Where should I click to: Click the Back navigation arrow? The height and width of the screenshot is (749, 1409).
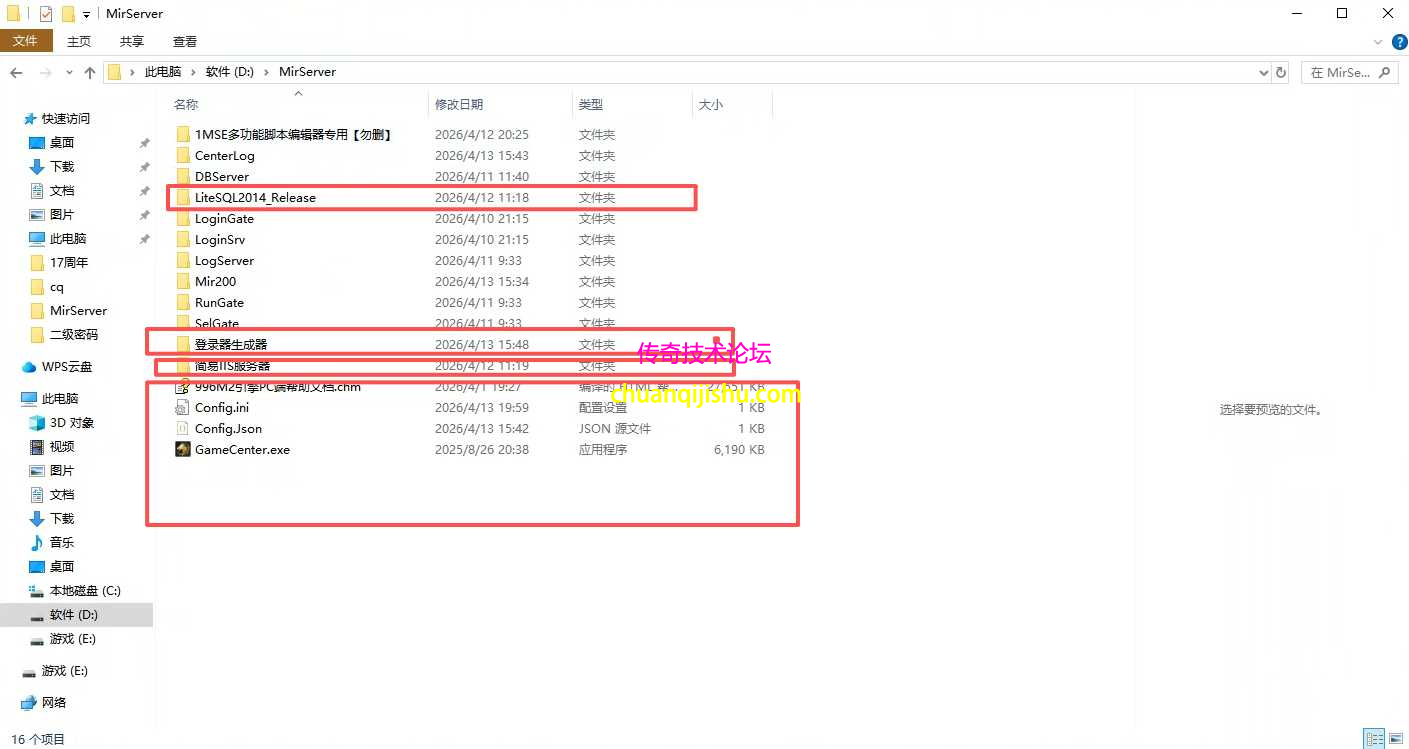click(16, 72)
